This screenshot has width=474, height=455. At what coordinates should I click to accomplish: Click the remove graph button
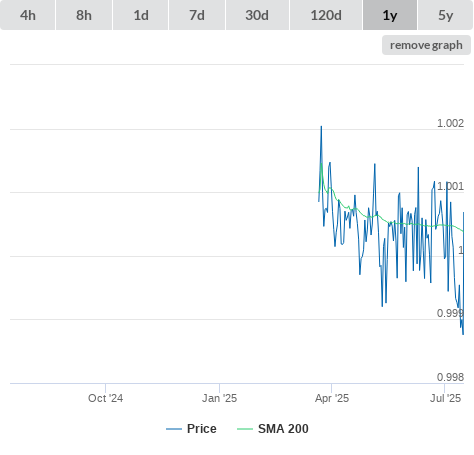click(426, 45)
